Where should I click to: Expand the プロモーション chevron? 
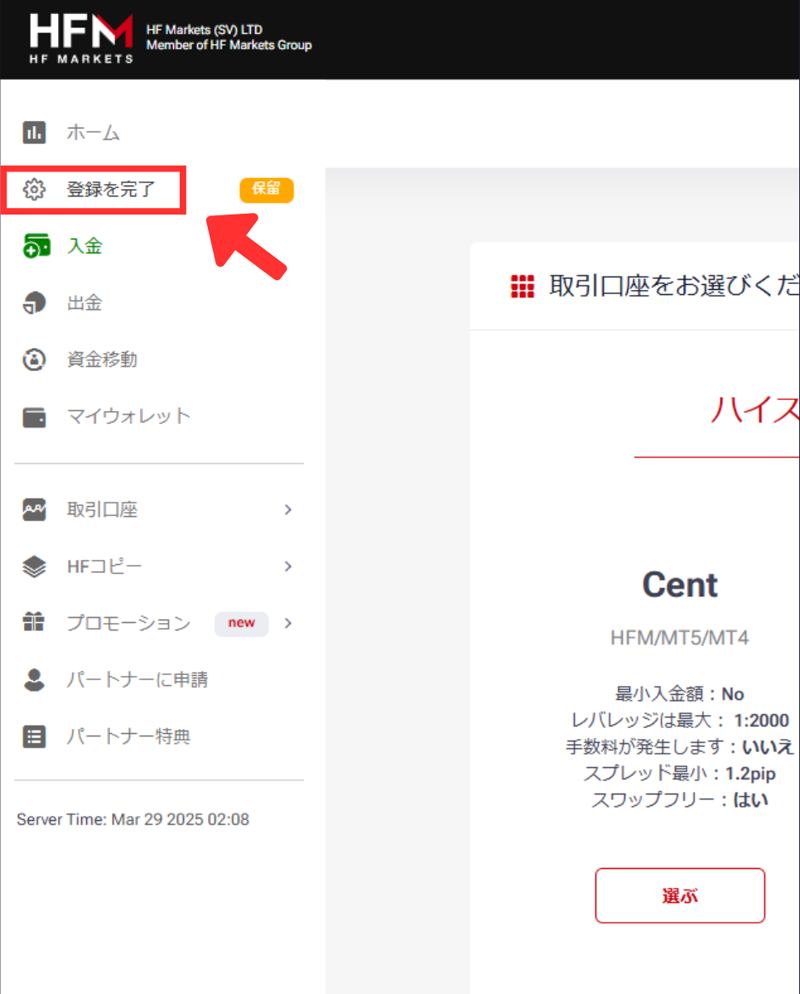point(288,623)
